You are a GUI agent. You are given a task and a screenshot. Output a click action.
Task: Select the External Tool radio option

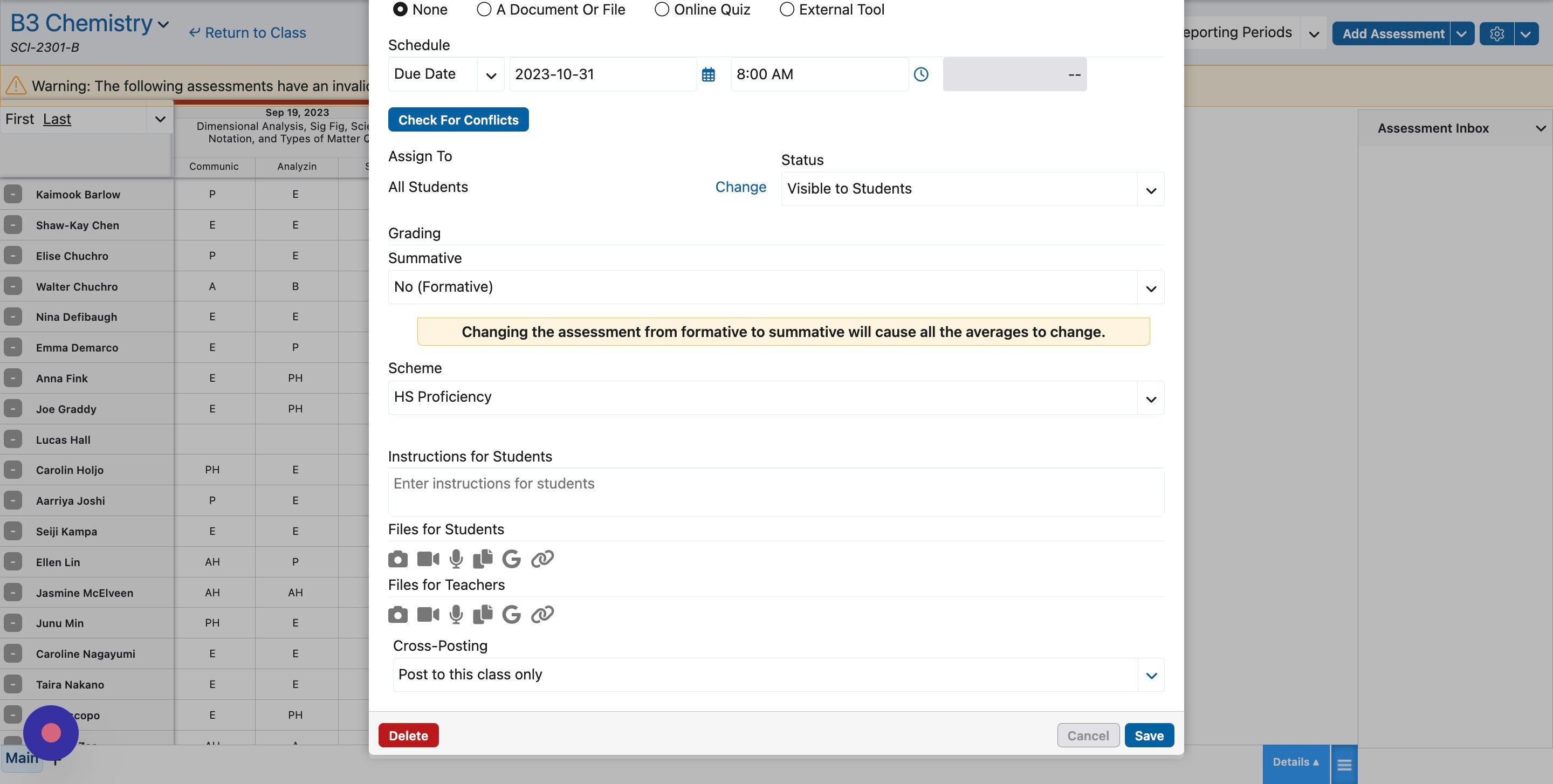pyautogui.click(x=787, y=10)
